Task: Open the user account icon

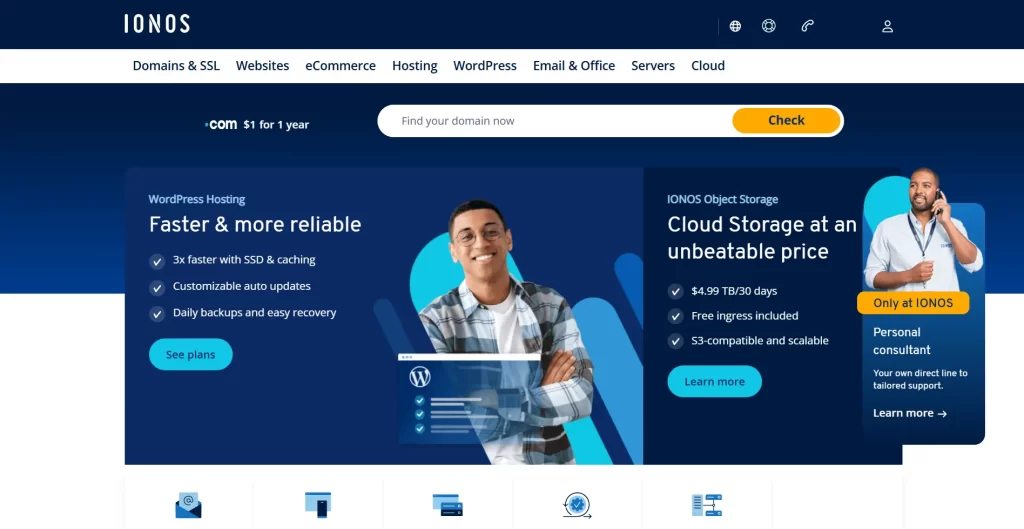Action: pos(888,26)
